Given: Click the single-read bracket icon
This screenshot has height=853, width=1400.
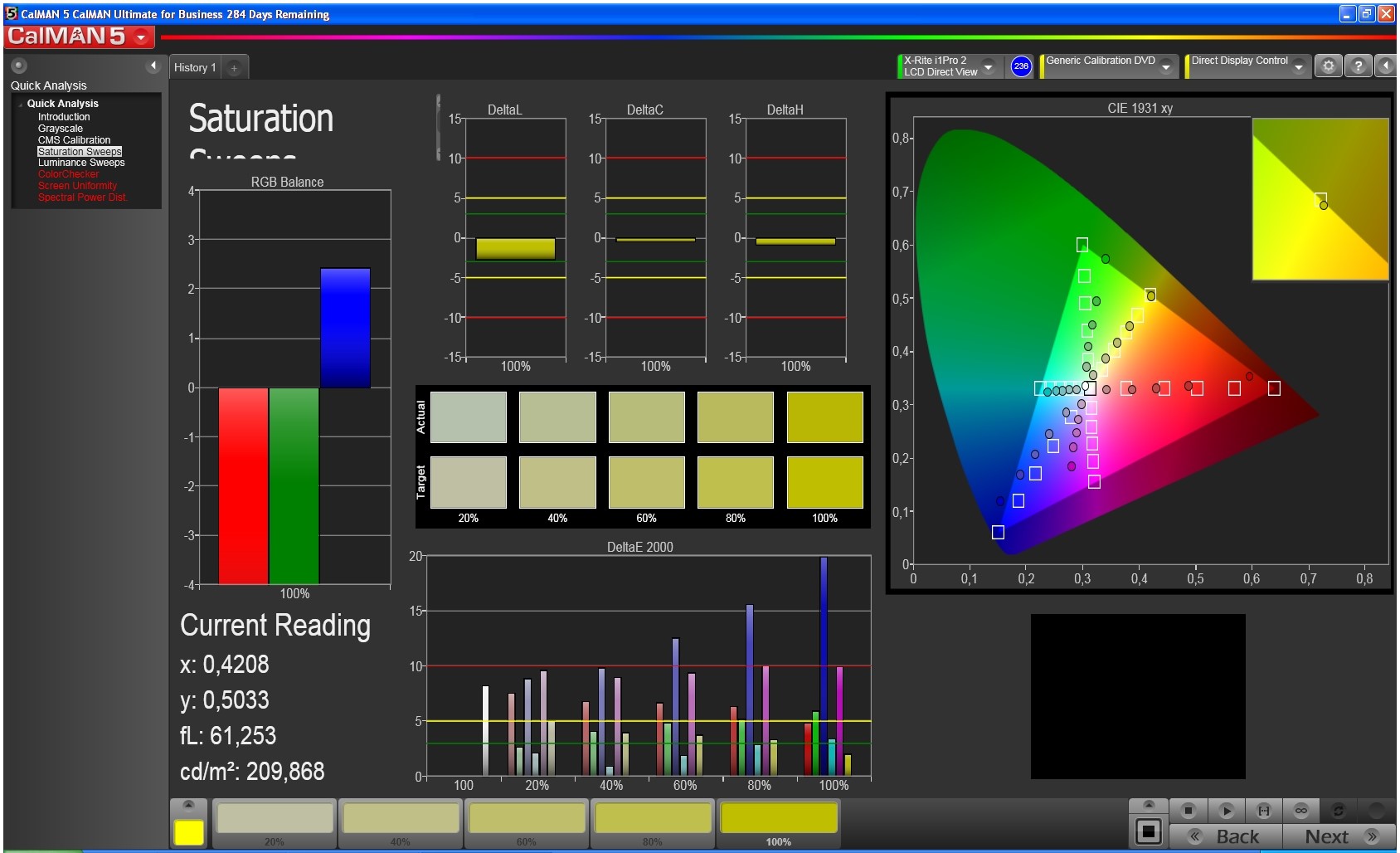Looking at the screenshot, I should [1263, 810].
